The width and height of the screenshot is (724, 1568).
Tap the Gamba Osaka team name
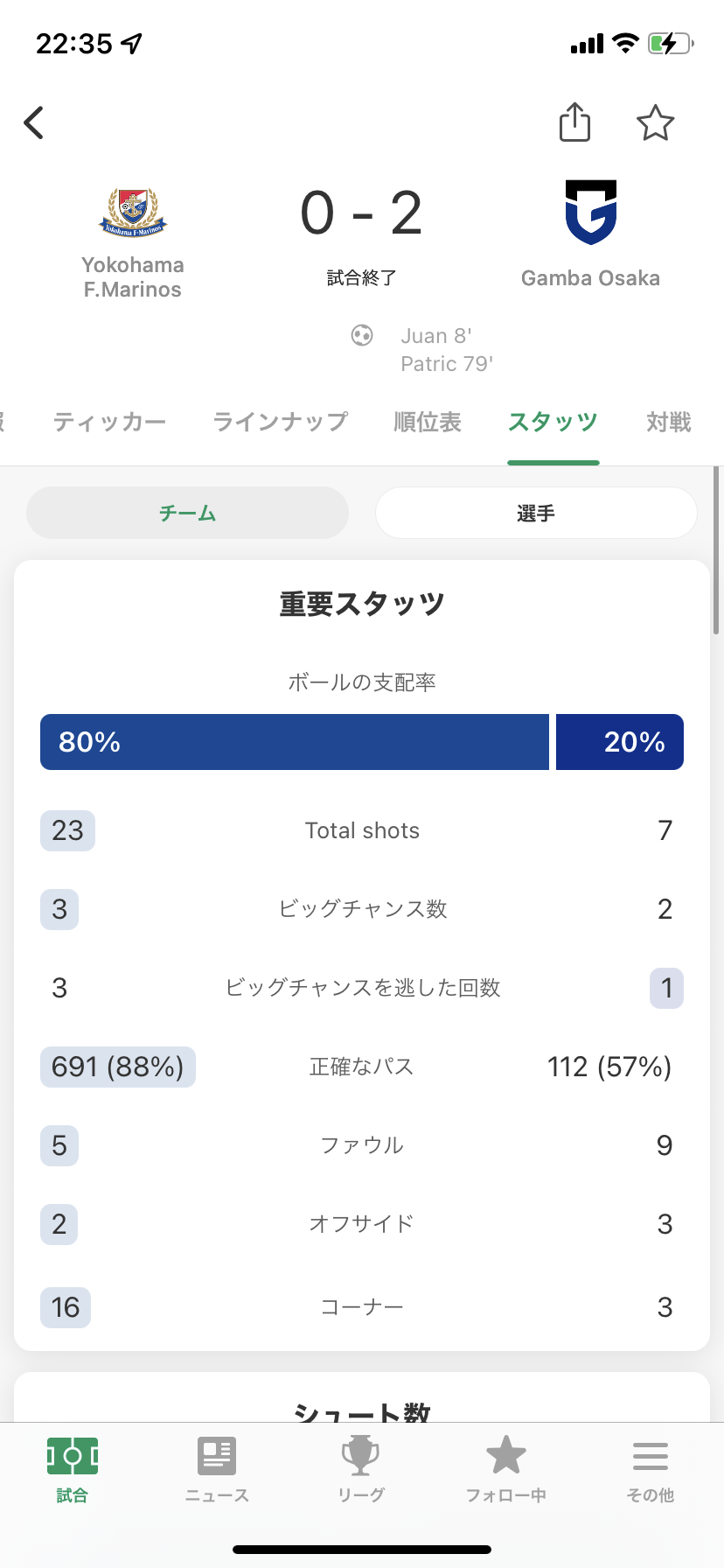point(590,278)
